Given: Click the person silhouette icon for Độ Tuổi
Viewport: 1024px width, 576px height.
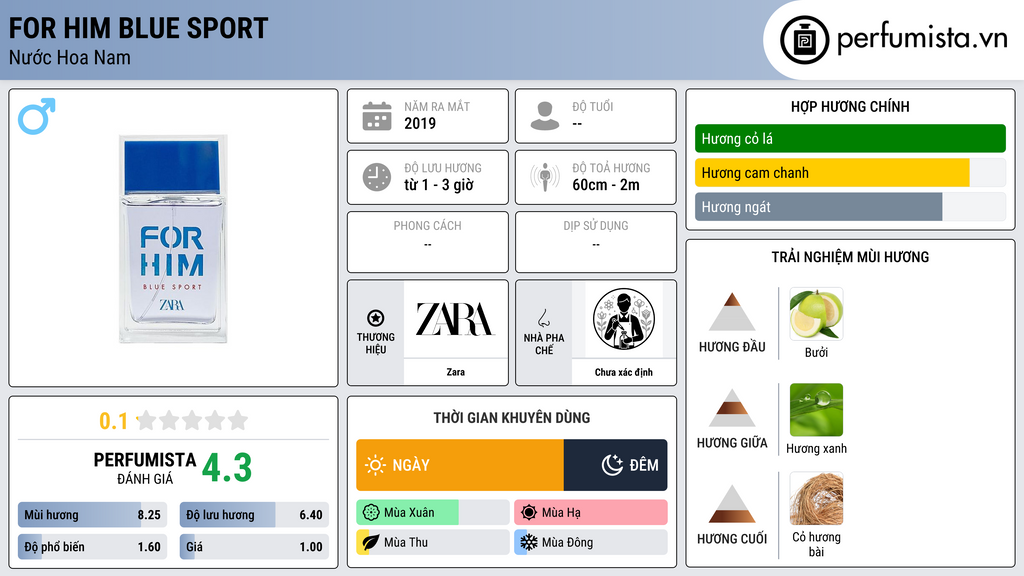Looking at the screenshot, I should (545, 116).
